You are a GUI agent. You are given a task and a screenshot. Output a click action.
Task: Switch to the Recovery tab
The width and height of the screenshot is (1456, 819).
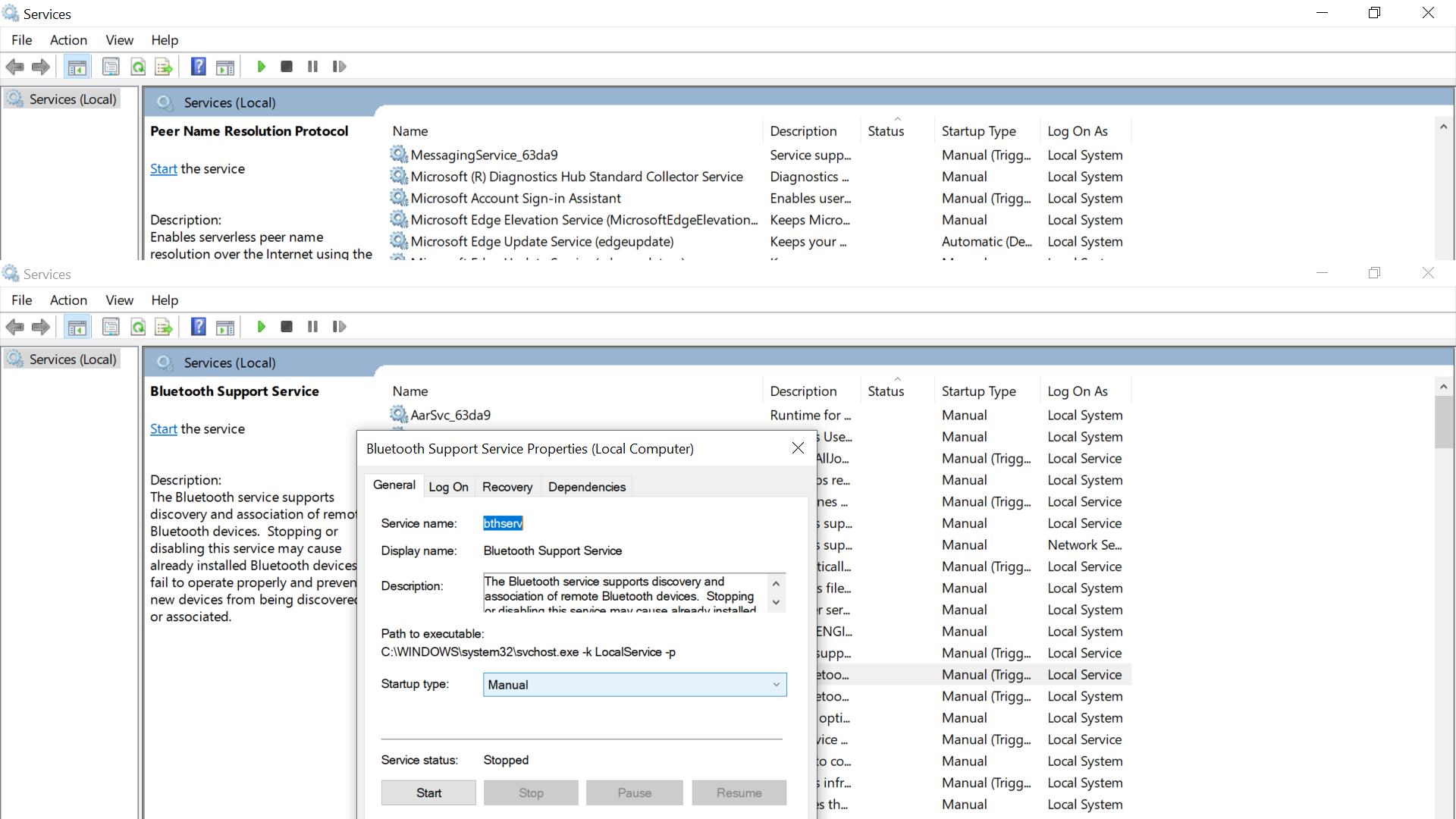coord(507,487)
